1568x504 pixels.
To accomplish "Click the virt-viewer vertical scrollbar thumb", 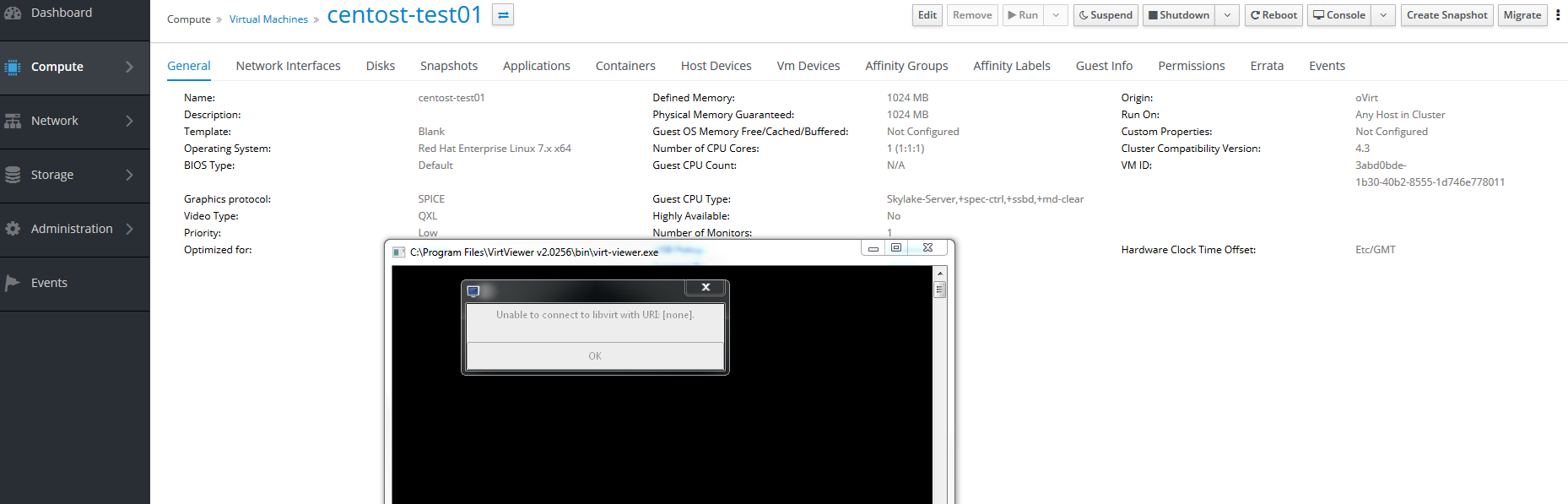I will click(939, 290).
